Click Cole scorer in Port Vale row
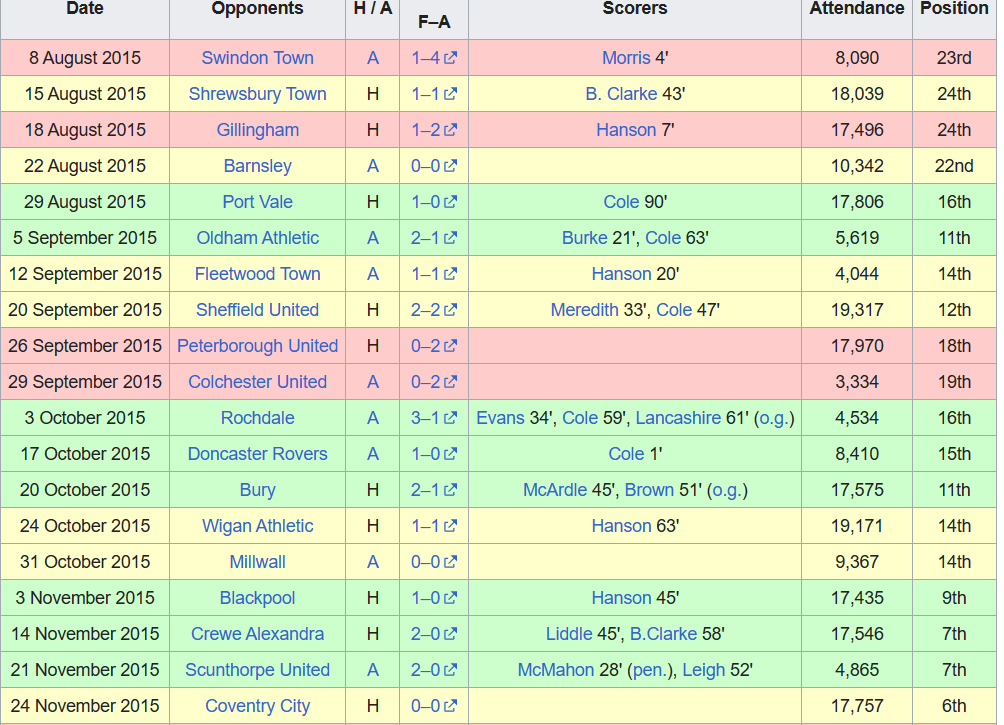Viewport: 1004px width, 725px height. click(x=621, y=202)
